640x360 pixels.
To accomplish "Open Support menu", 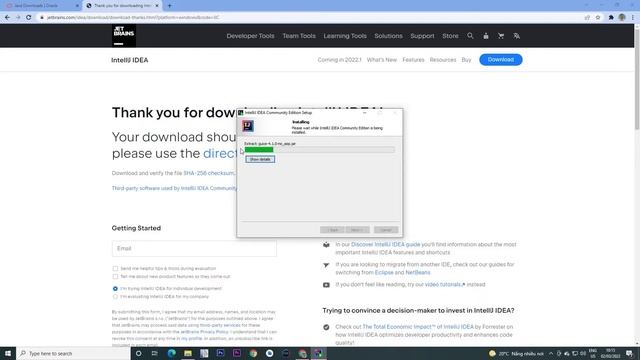I will point(422,36).
